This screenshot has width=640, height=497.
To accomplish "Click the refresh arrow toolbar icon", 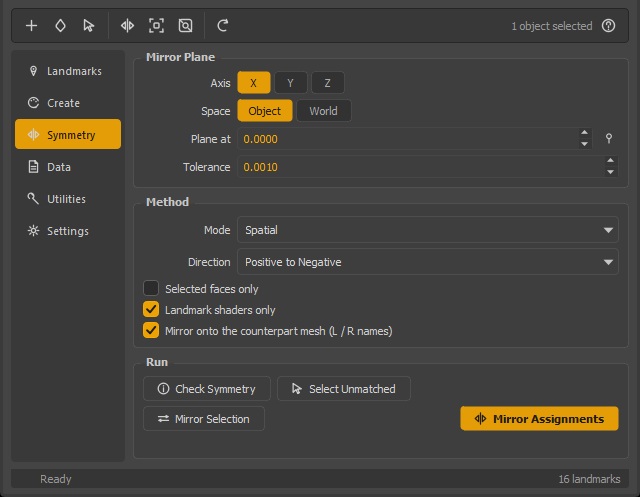I will click(x=222, y=26).
